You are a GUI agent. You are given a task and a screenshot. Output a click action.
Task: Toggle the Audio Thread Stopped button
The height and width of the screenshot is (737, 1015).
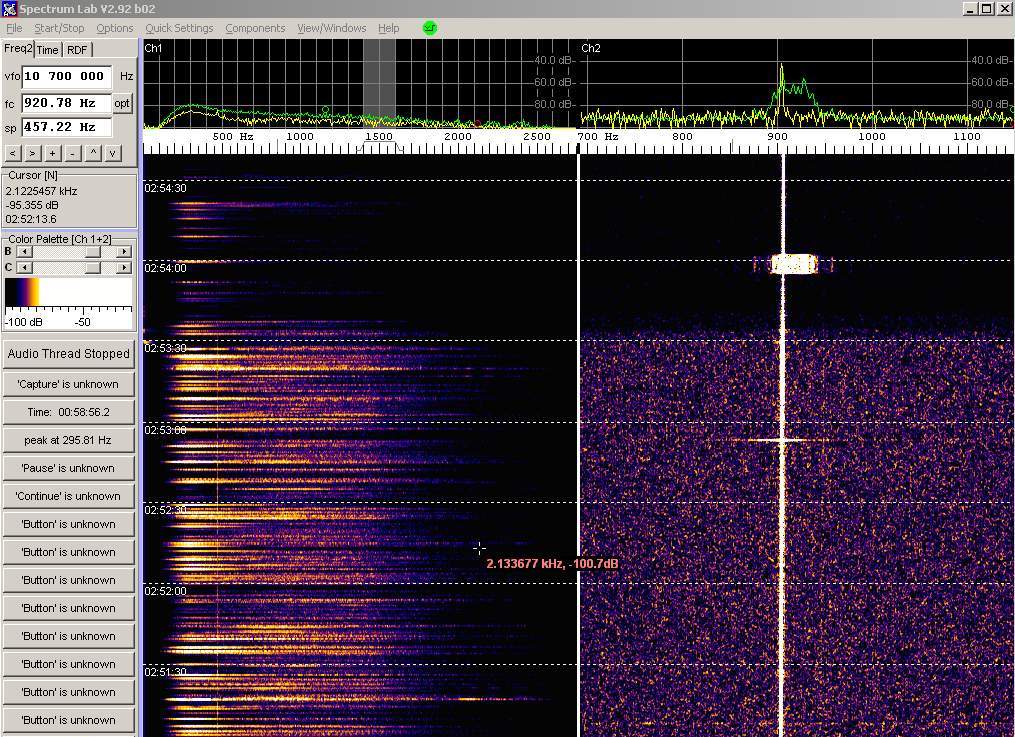(x=69, y=353)
